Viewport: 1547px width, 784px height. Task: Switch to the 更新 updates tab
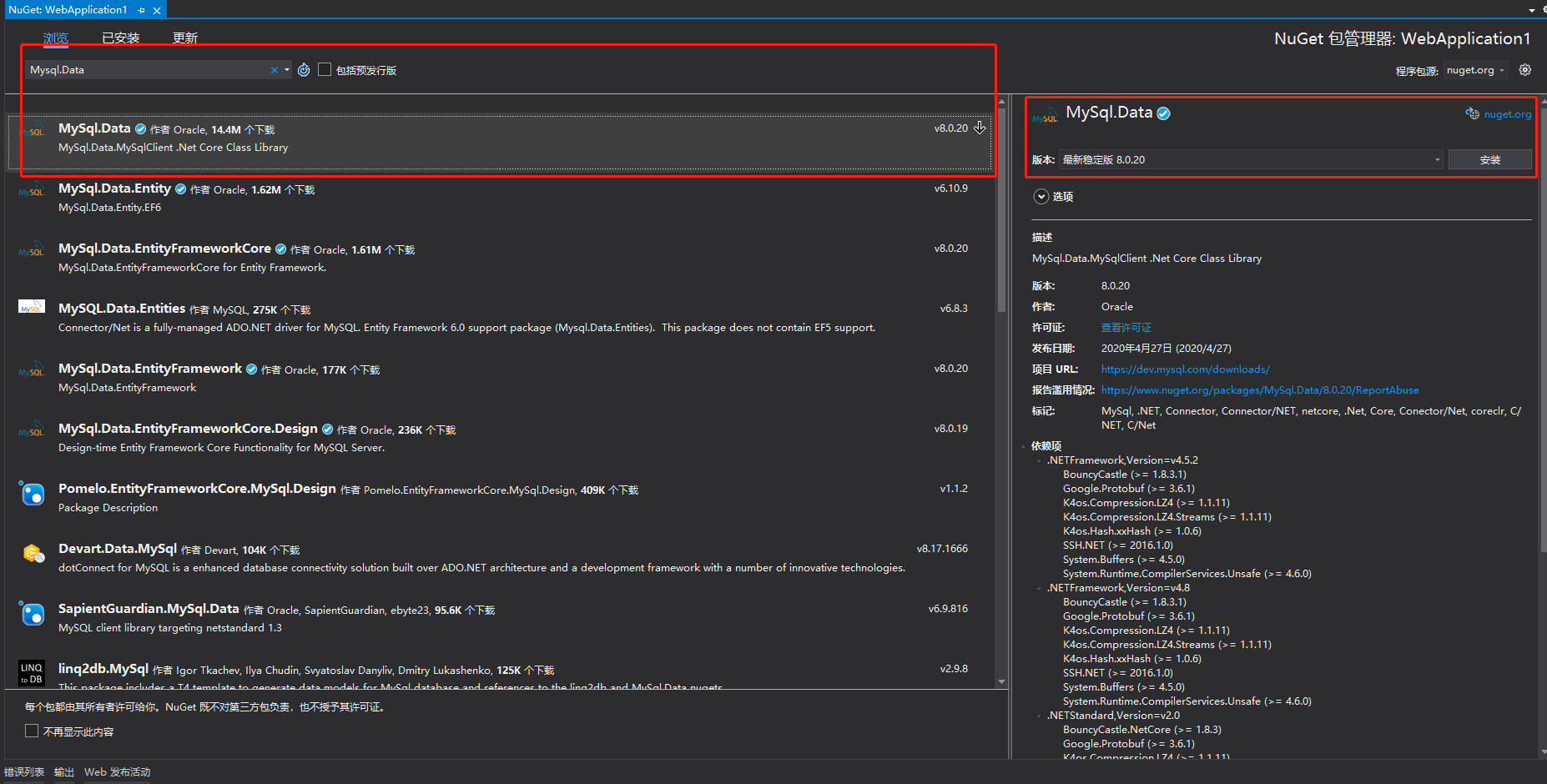[x=185, y=38]
